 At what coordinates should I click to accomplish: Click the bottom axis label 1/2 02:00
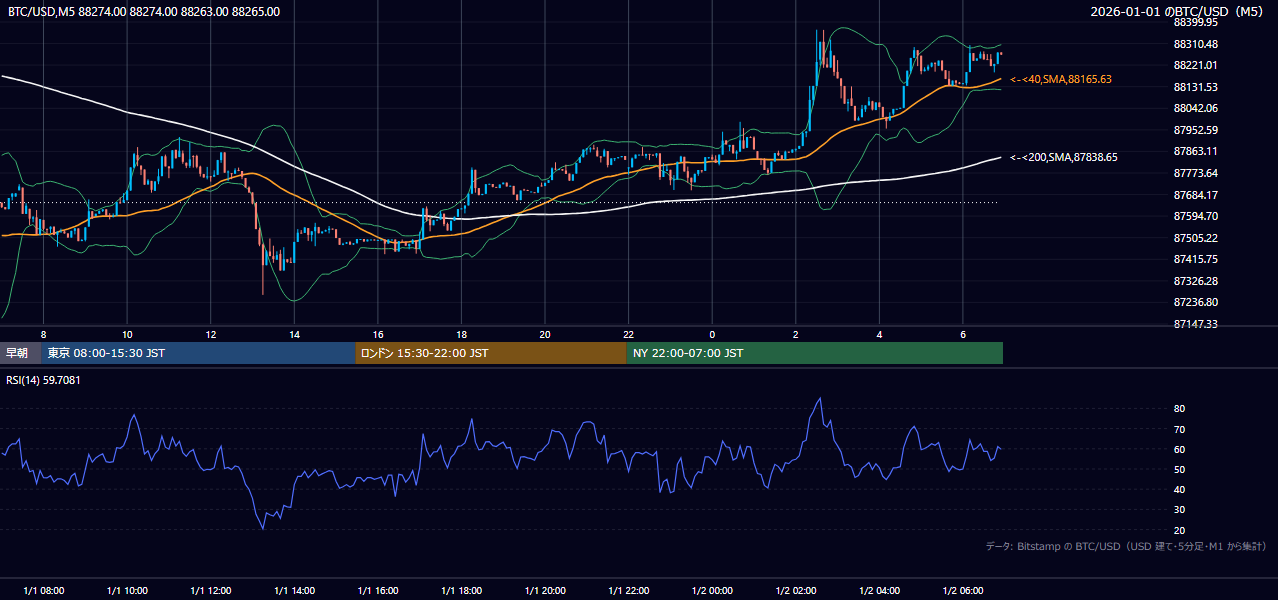pos(795,590)
